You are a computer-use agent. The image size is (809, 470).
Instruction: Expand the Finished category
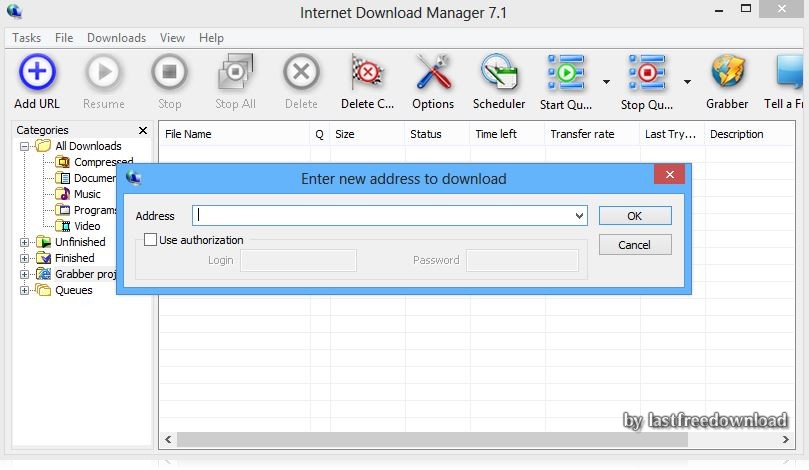click(x=24, y=258)
